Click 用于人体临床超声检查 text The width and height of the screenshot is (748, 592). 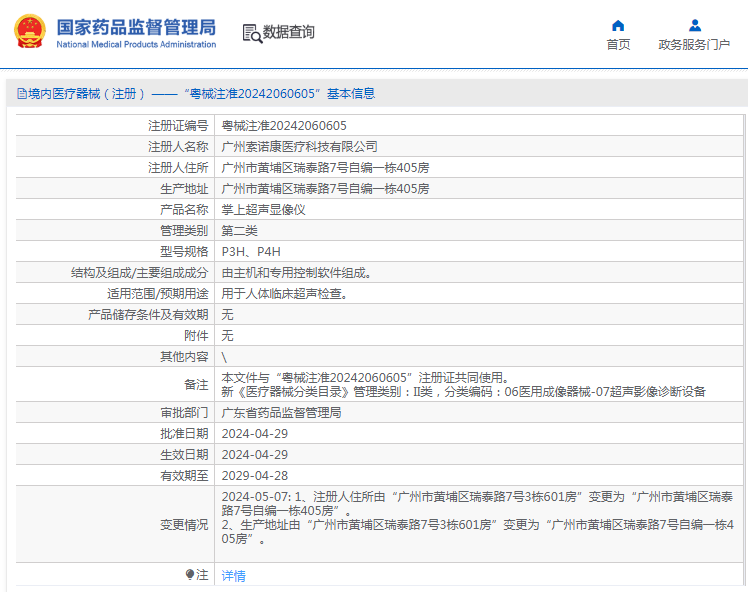tap(284, 294)
